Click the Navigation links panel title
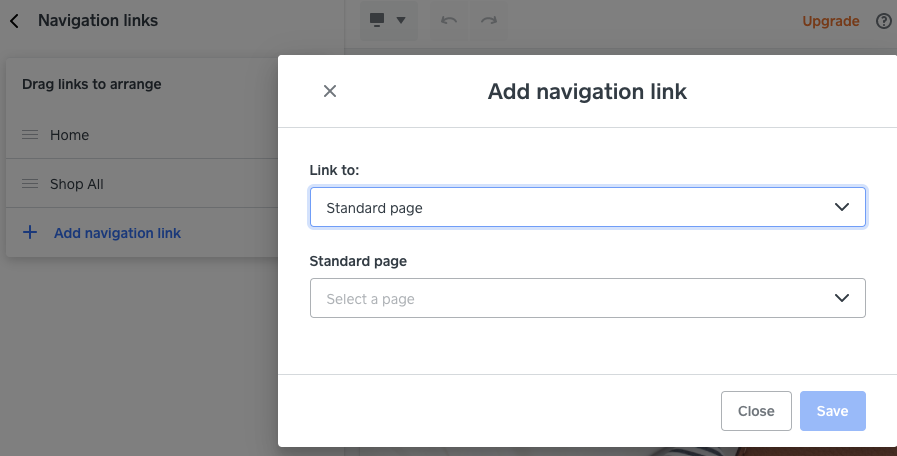Screen dimensions: 897x456 pyautogui.click(x=98, y=20)
